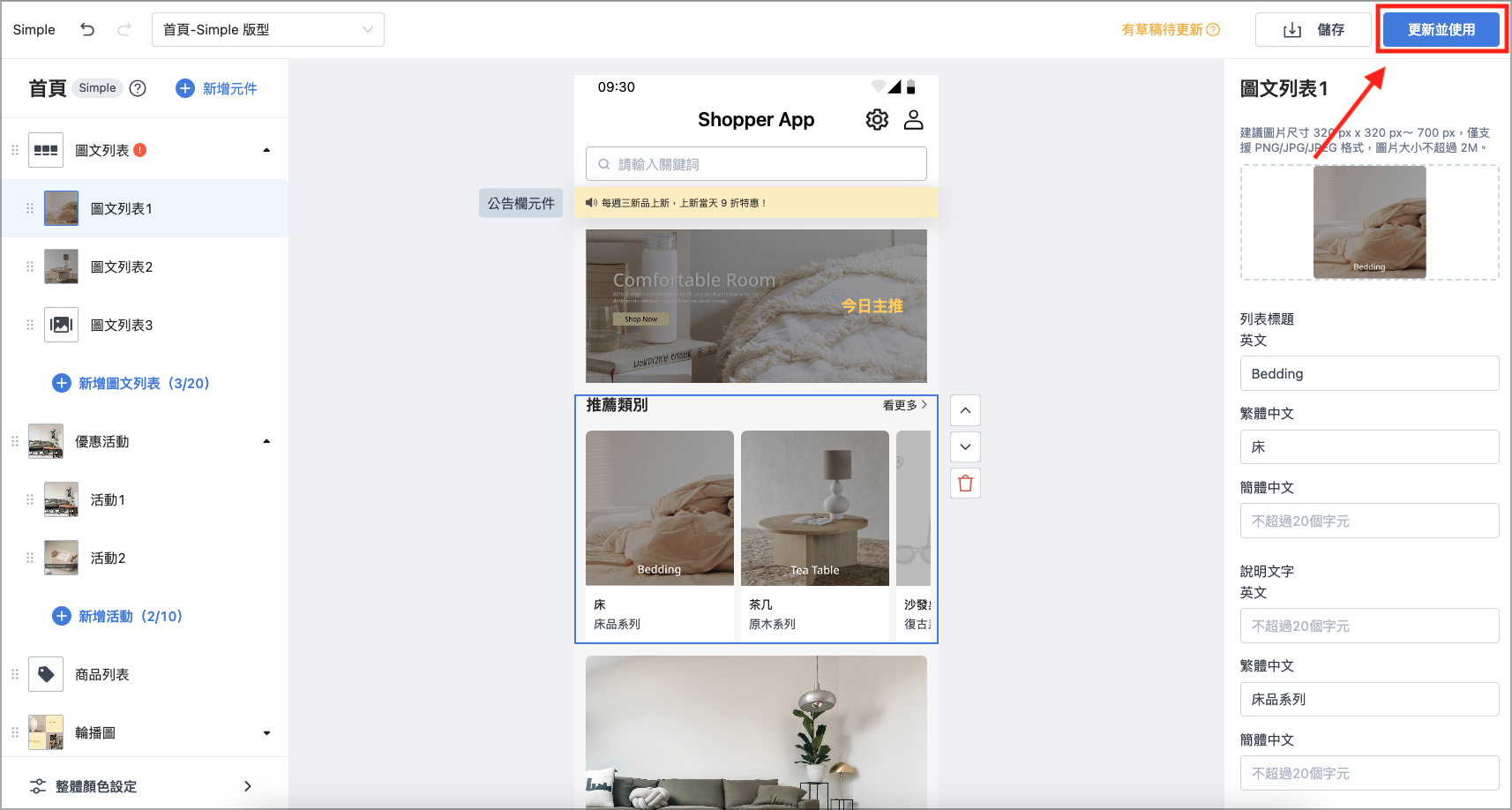Click 新增活動 (2/10) link

118,616
